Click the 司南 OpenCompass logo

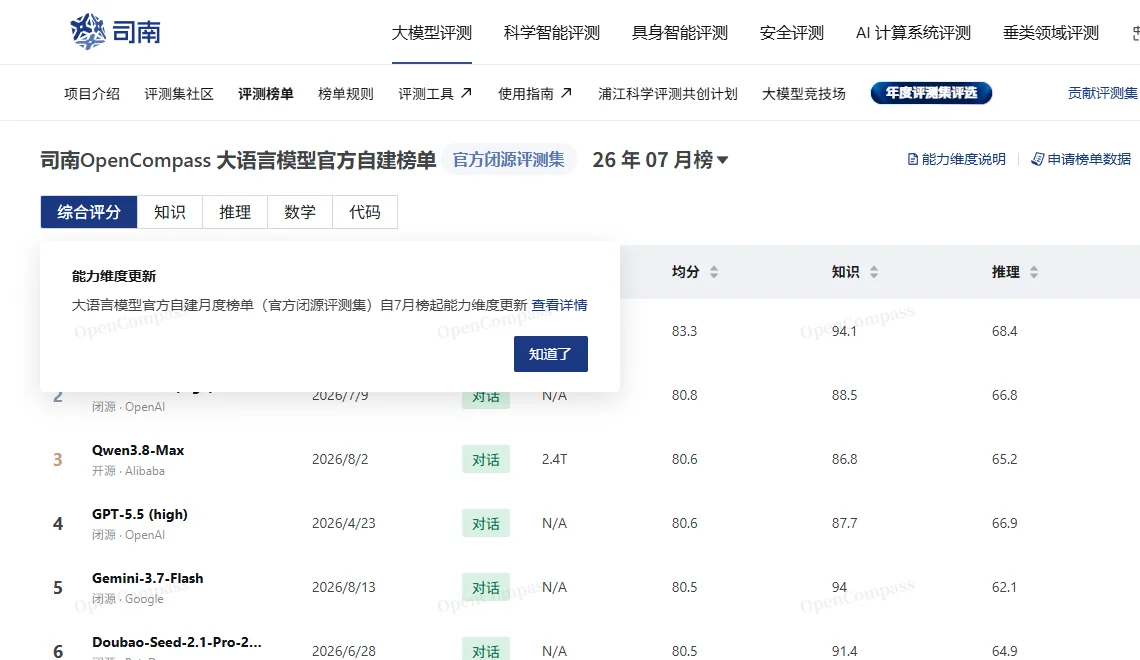coord(116,31)
